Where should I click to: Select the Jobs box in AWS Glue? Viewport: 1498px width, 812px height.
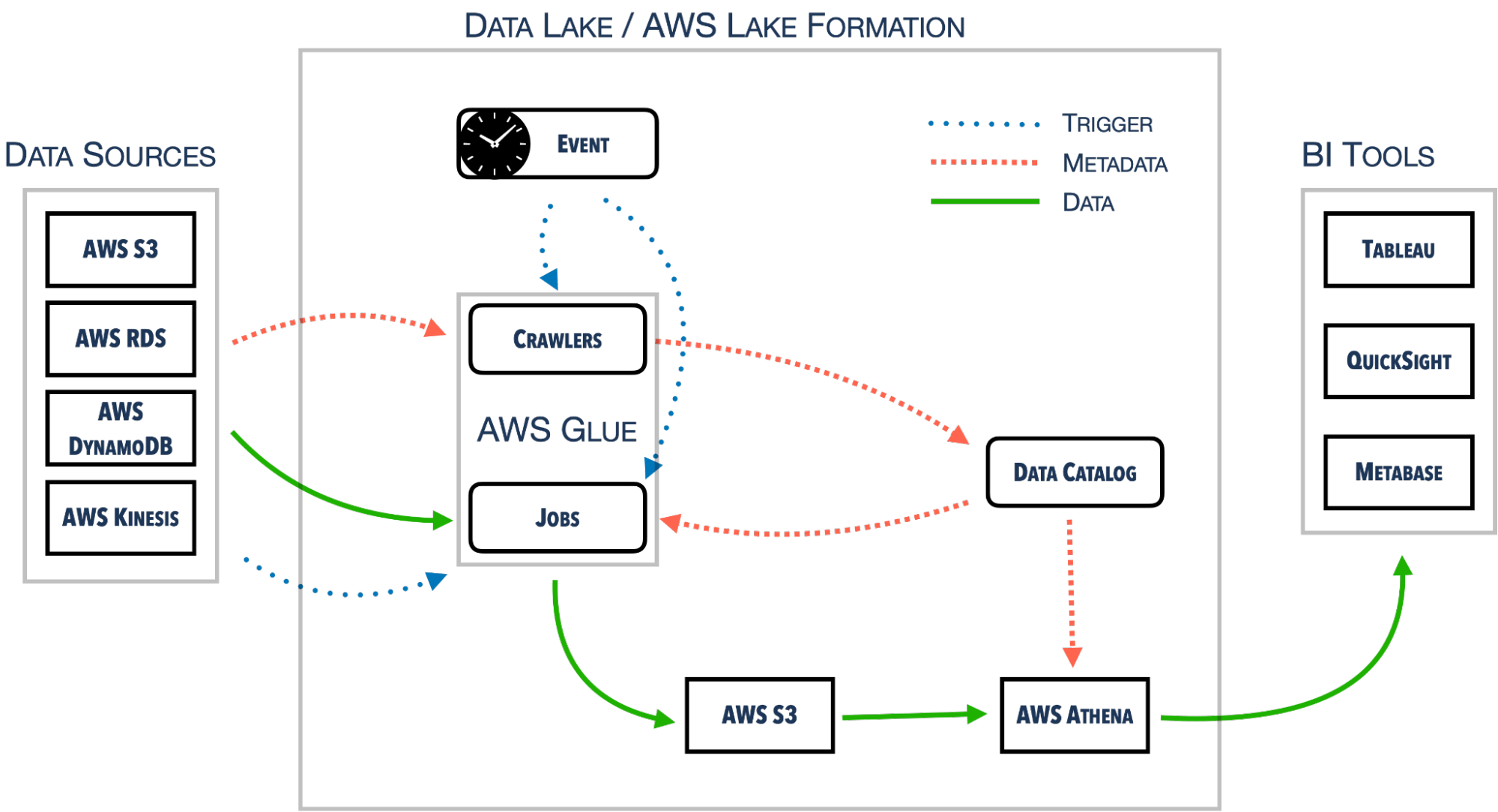[558, 518]
